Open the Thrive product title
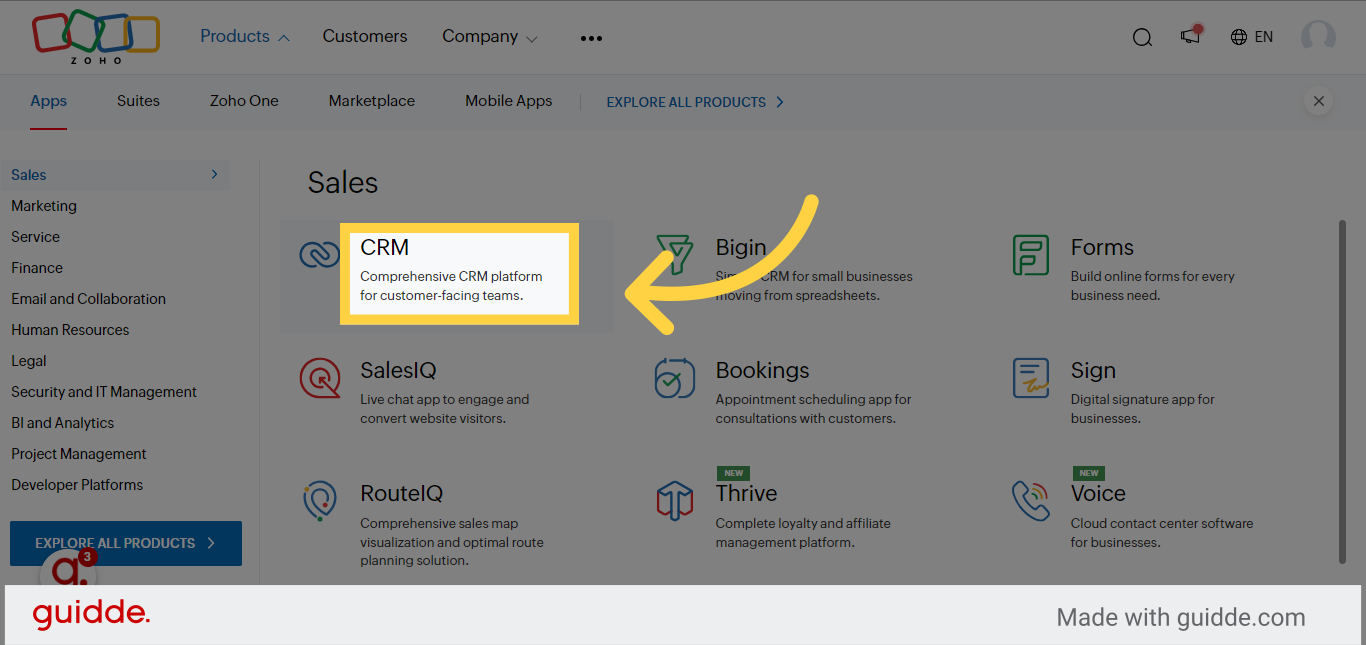 746,494
